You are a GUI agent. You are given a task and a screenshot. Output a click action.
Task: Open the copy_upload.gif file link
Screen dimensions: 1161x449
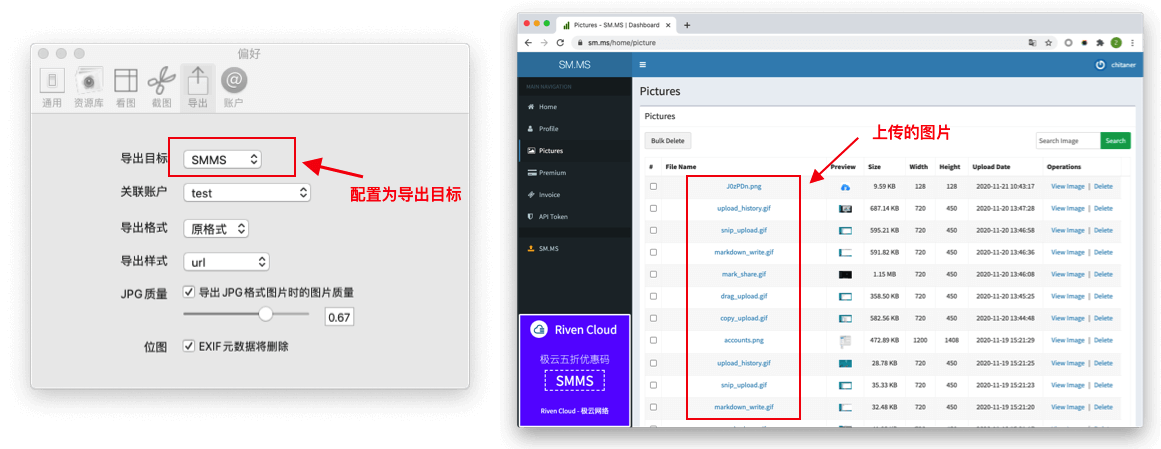coord(743,319)
